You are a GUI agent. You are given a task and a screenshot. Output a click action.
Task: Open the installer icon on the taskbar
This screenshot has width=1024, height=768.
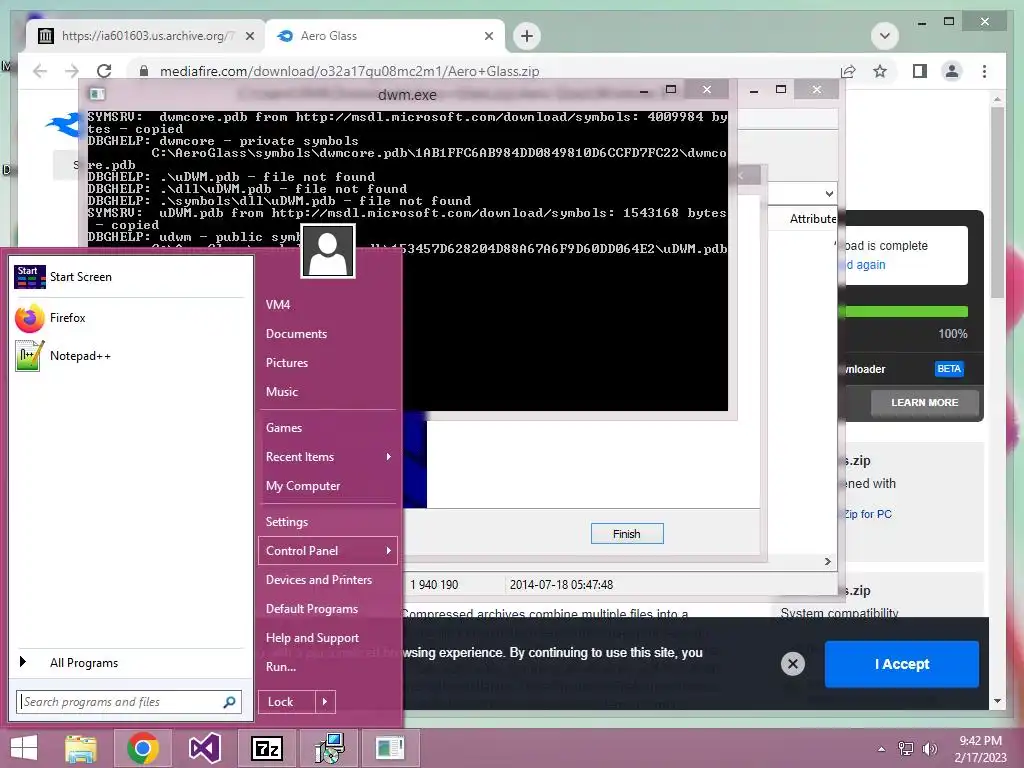(329, 748)
